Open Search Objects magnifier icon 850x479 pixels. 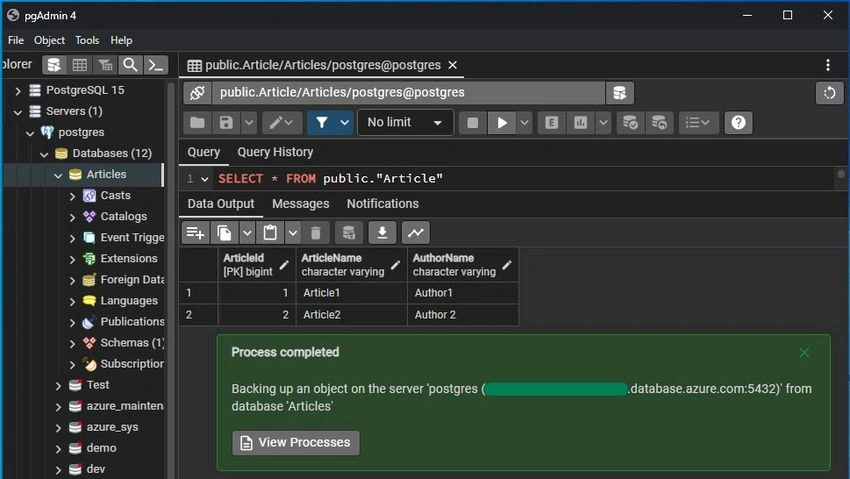tap(130, 65)
